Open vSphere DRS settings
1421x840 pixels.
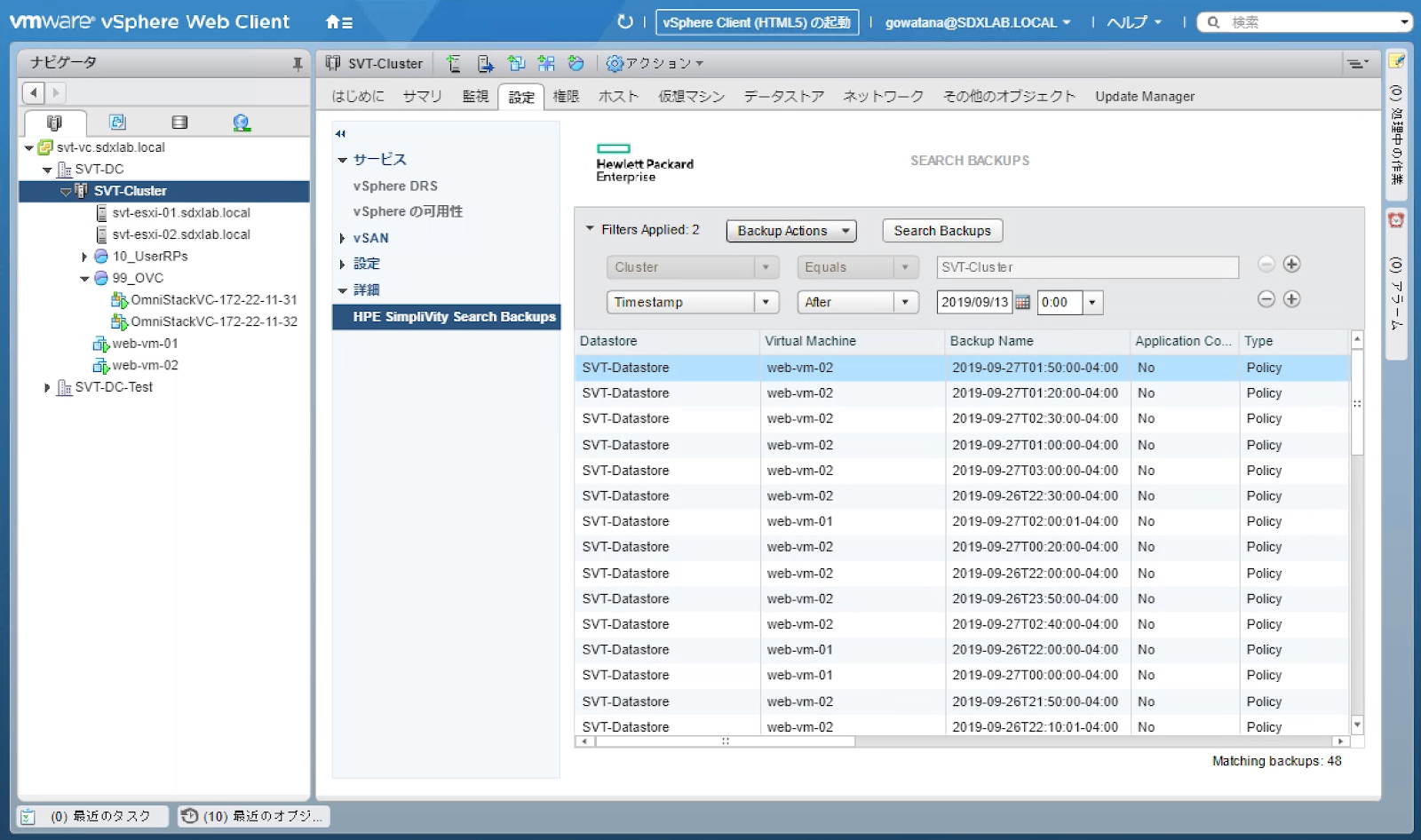pyautogui.click(x=395, y=186)
